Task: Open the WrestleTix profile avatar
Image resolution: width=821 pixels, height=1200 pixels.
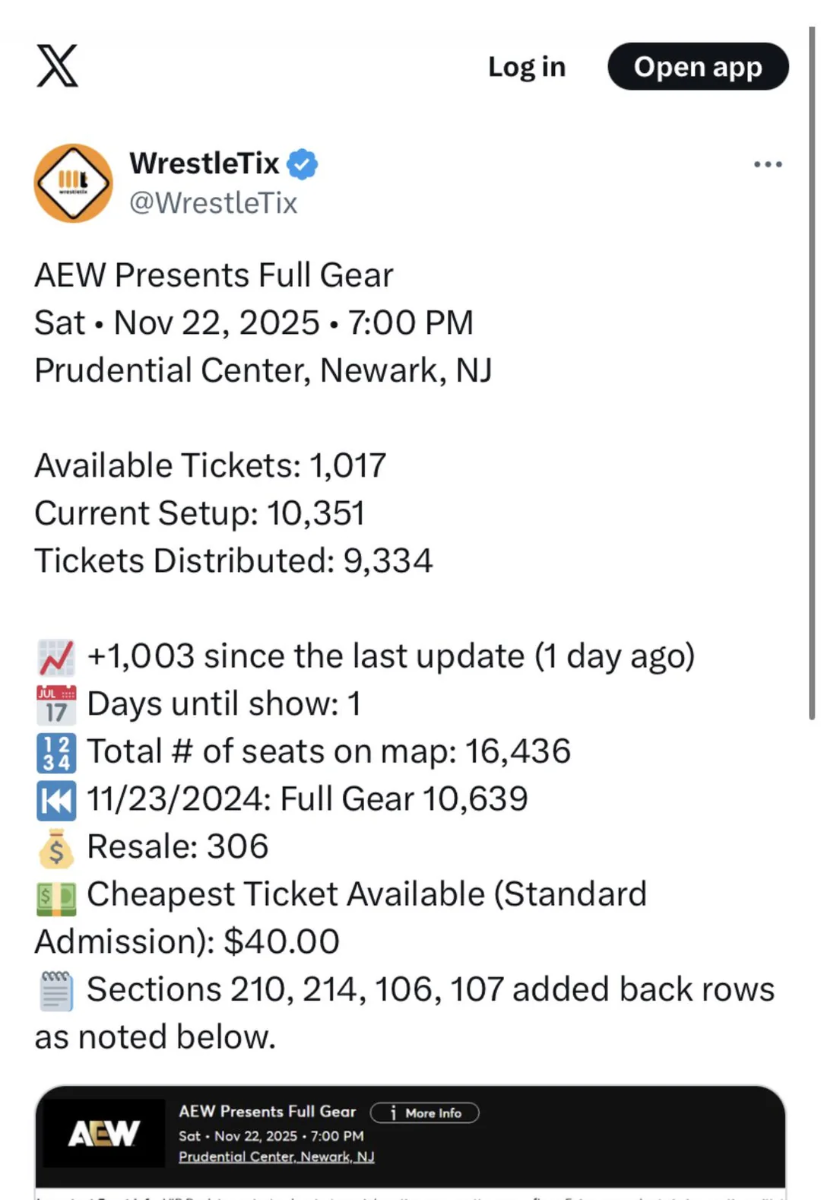Action: [x=73, y=183]
